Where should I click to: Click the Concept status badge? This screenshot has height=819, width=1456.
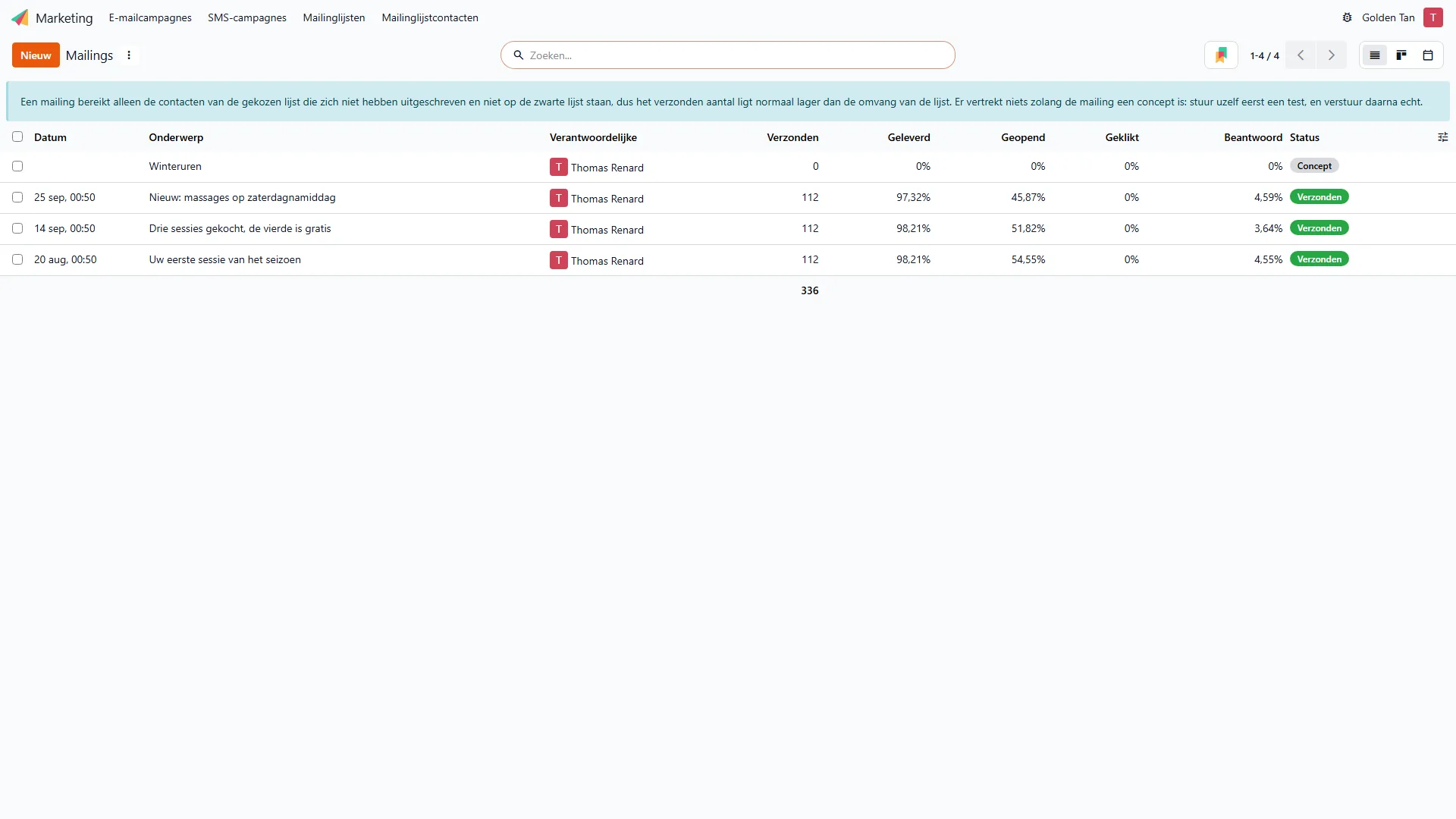pyautogui.click(x=1314, y=166)
